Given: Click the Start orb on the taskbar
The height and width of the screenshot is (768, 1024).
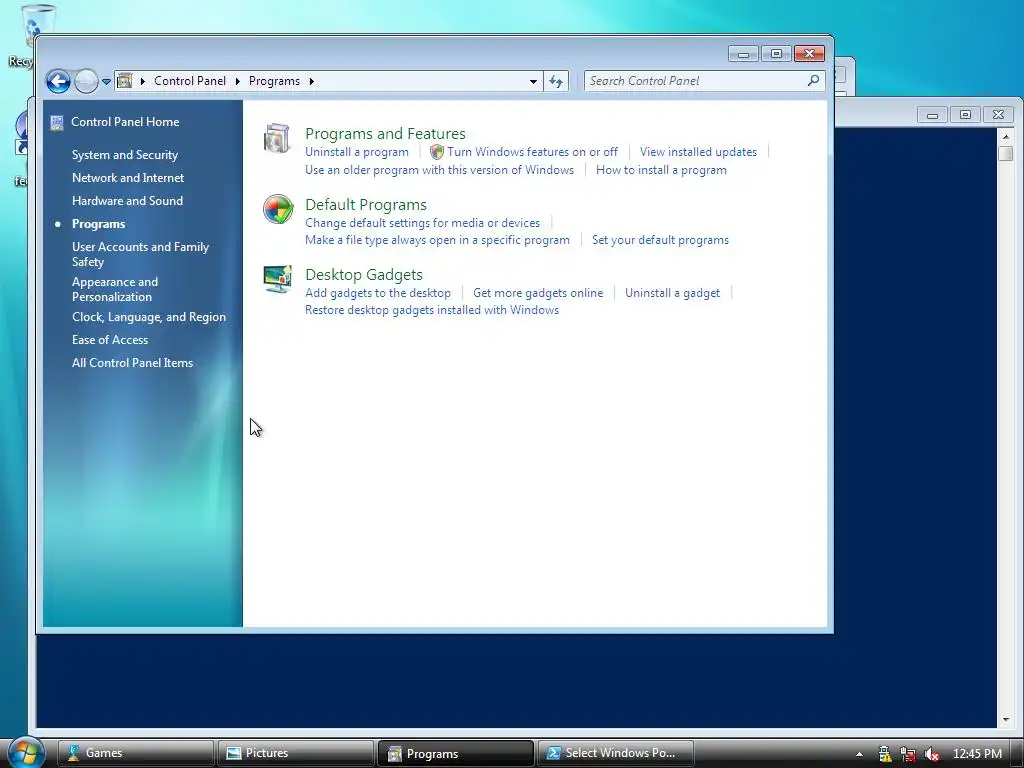Looking at the screenshot, I should (25, 752).
